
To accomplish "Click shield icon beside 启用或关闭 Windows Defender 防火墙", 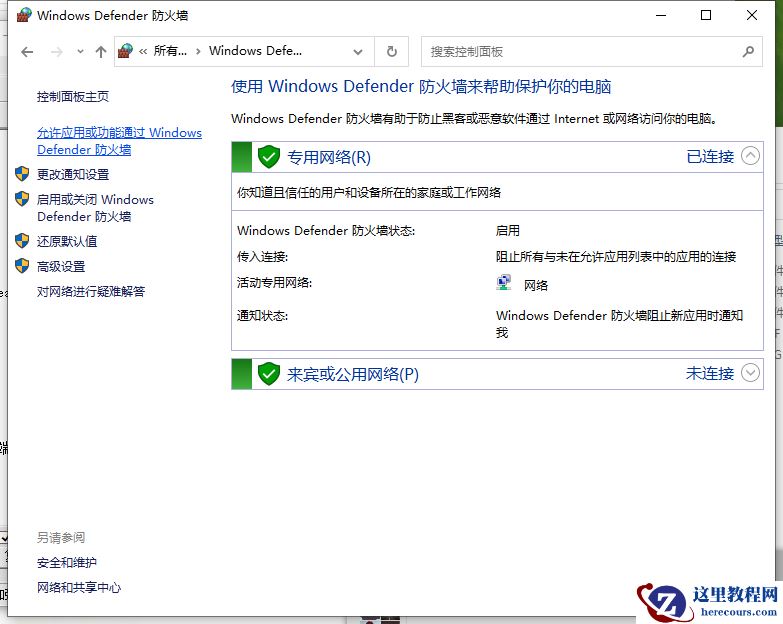I will coord(22,199).
